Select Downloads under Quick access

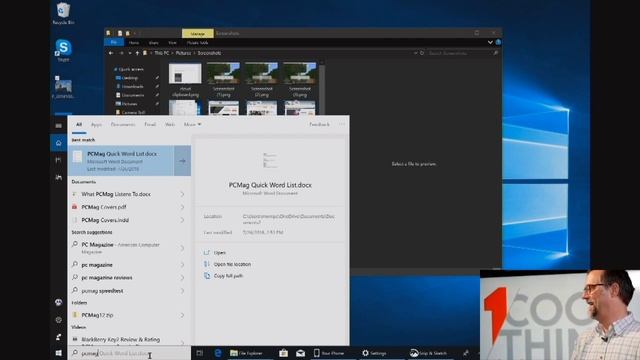pyautogui.click(x=132, y=87)
